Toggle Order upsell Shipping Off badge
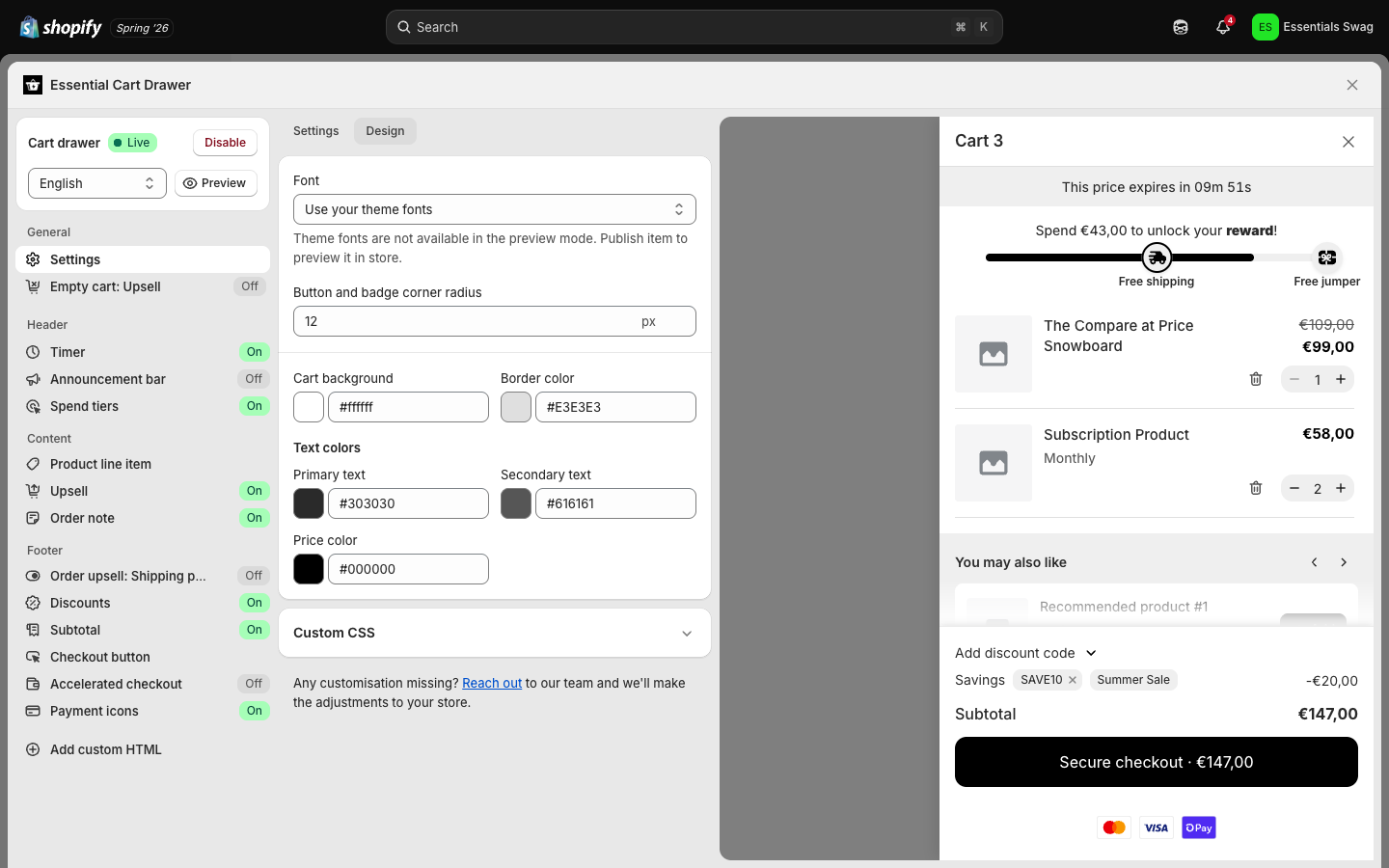This screenshot has width=1389, height=868. click(x=254, y=576)
